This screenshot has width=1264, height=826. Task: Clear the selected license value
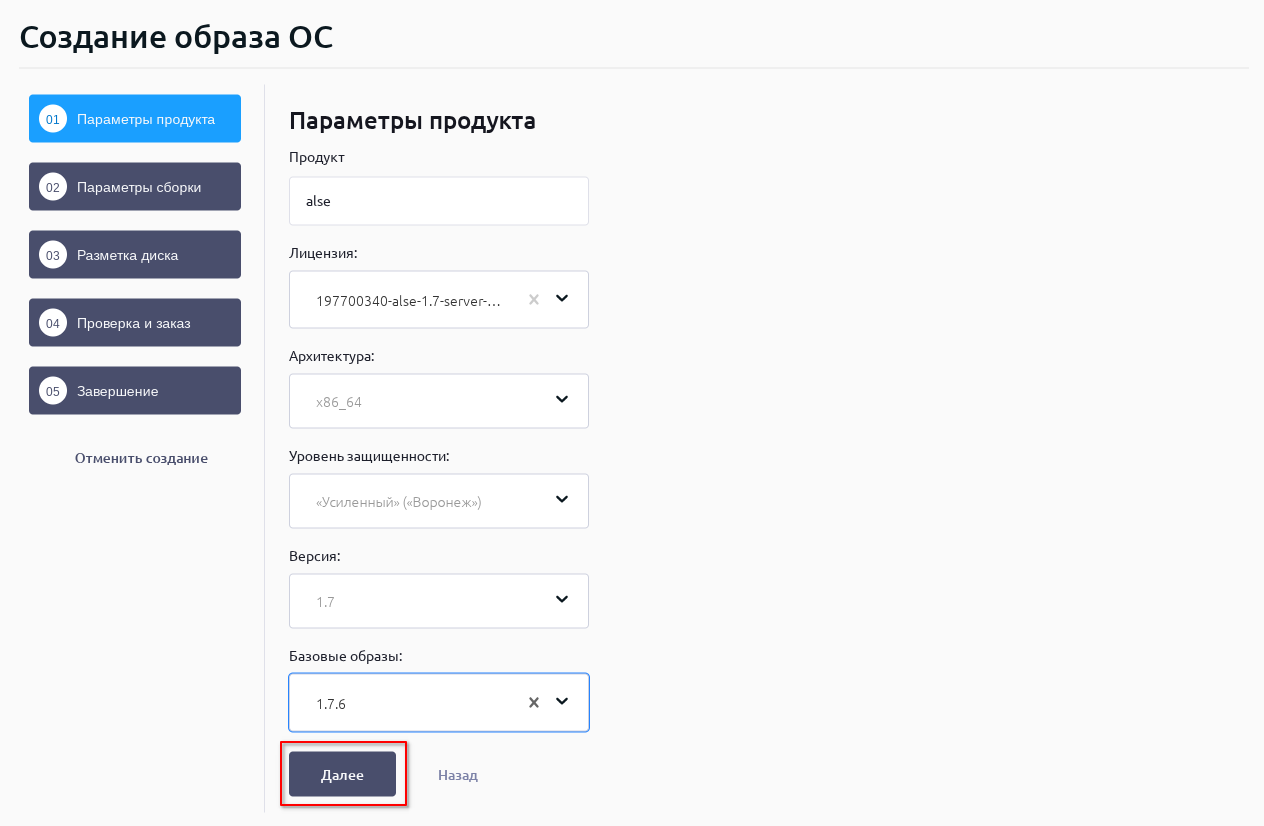[534, 299]
